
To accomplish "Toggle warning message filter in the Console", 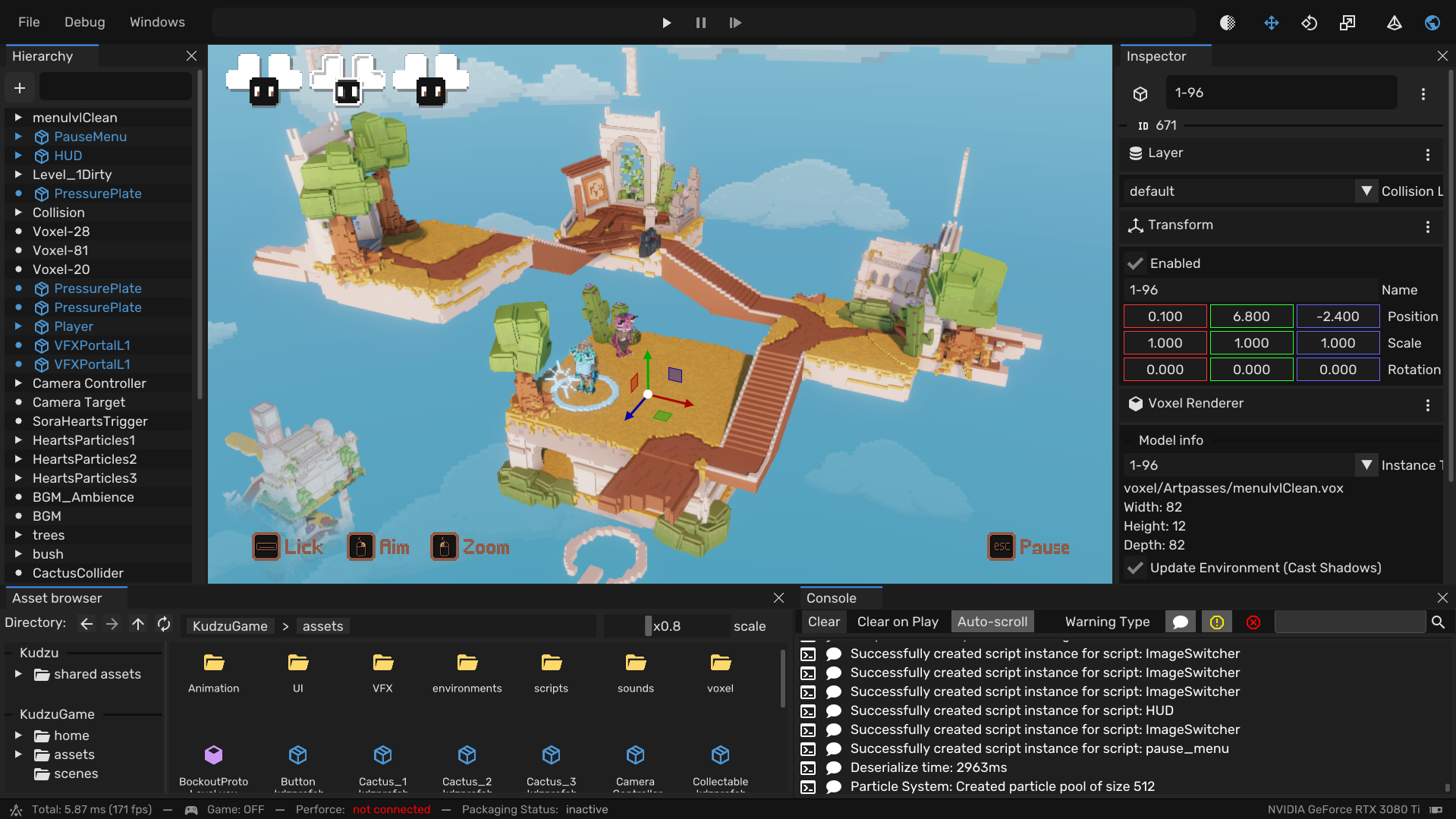I will pos(1217,622).
